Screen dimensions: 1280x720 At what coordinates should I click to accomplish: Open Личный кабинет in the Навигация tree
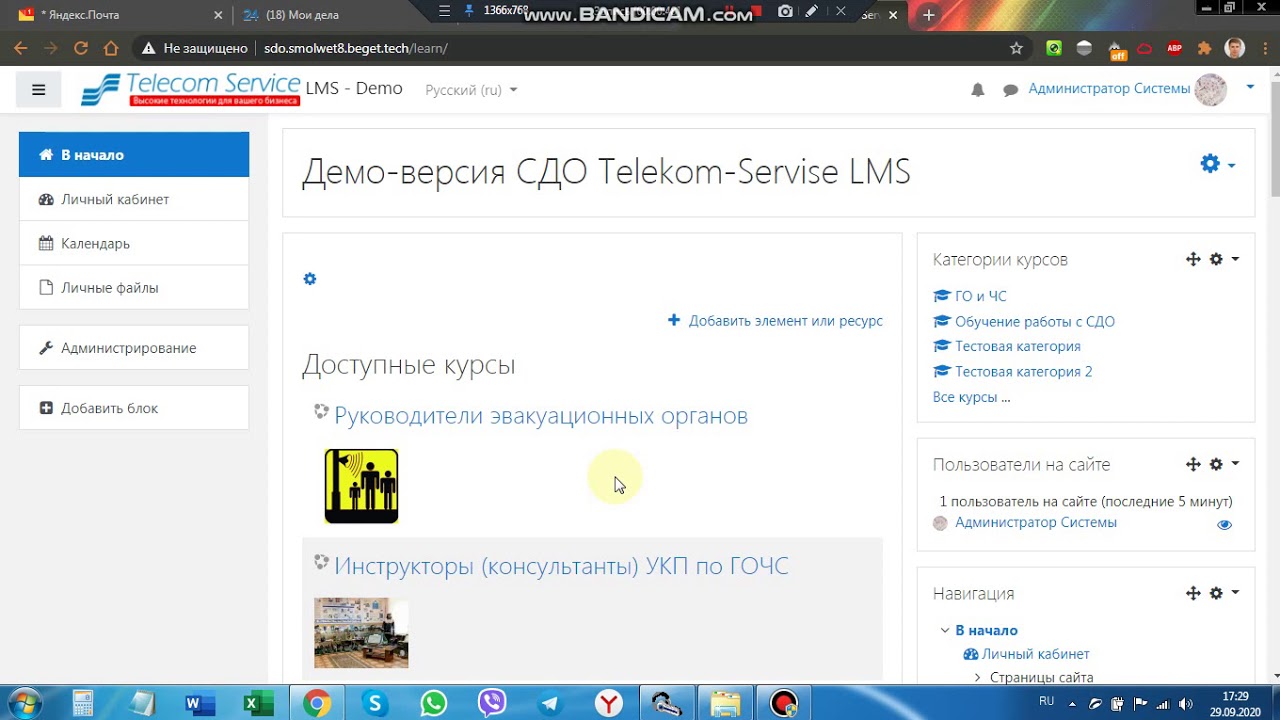[1035, 654]
